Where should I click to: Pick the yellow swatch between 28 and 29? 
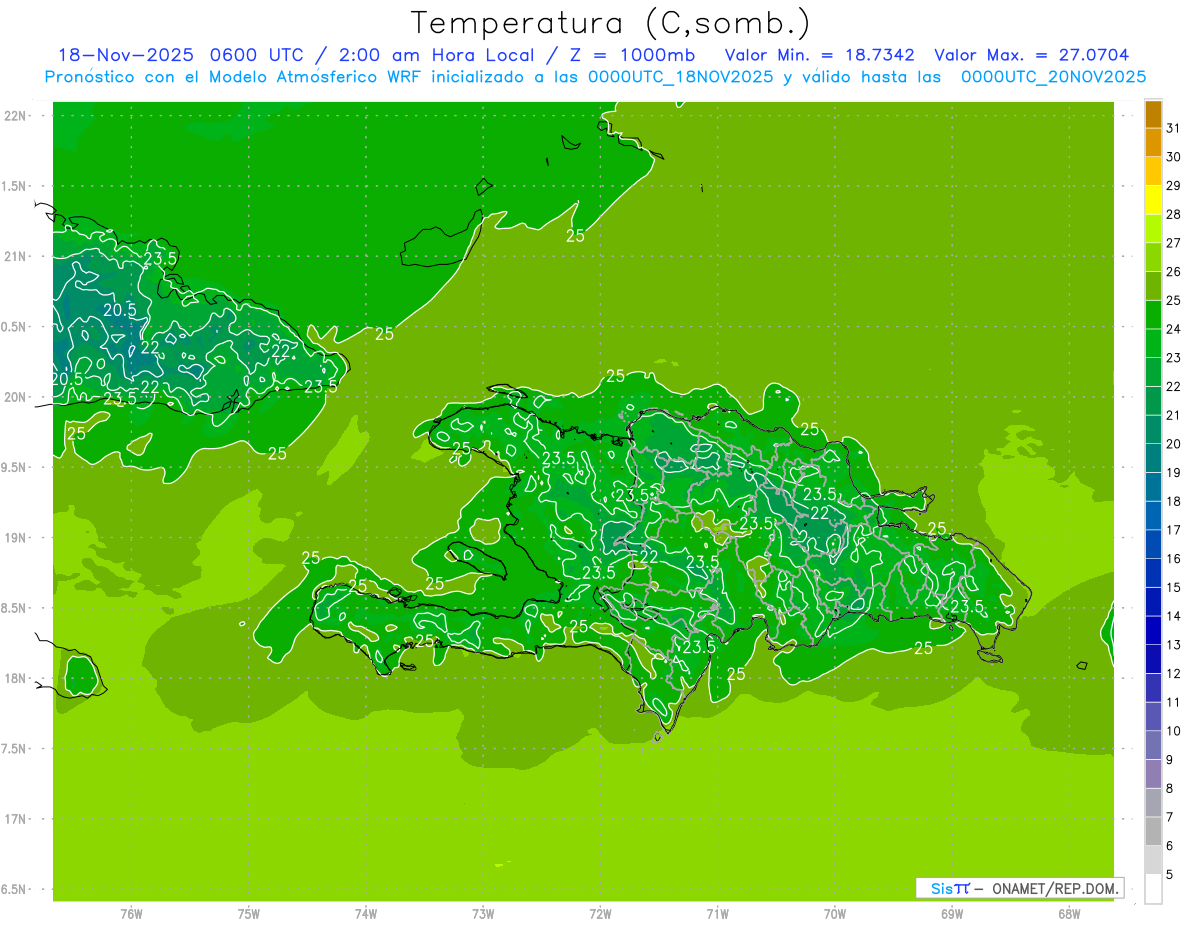(x=1153, y=201)
